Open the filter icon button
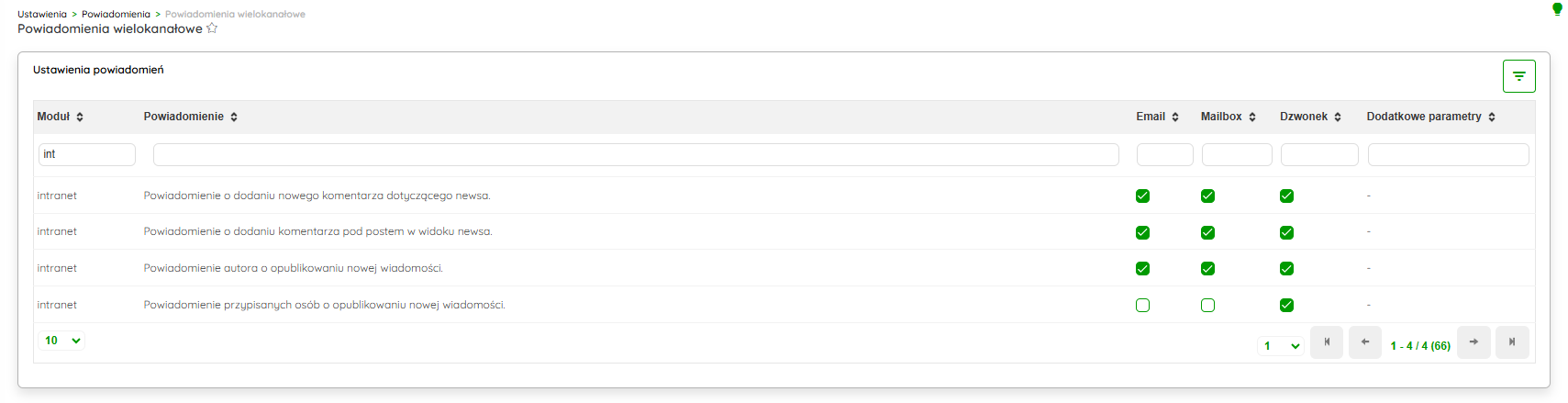This screenshot has width=1568, height=403. 1518,76
